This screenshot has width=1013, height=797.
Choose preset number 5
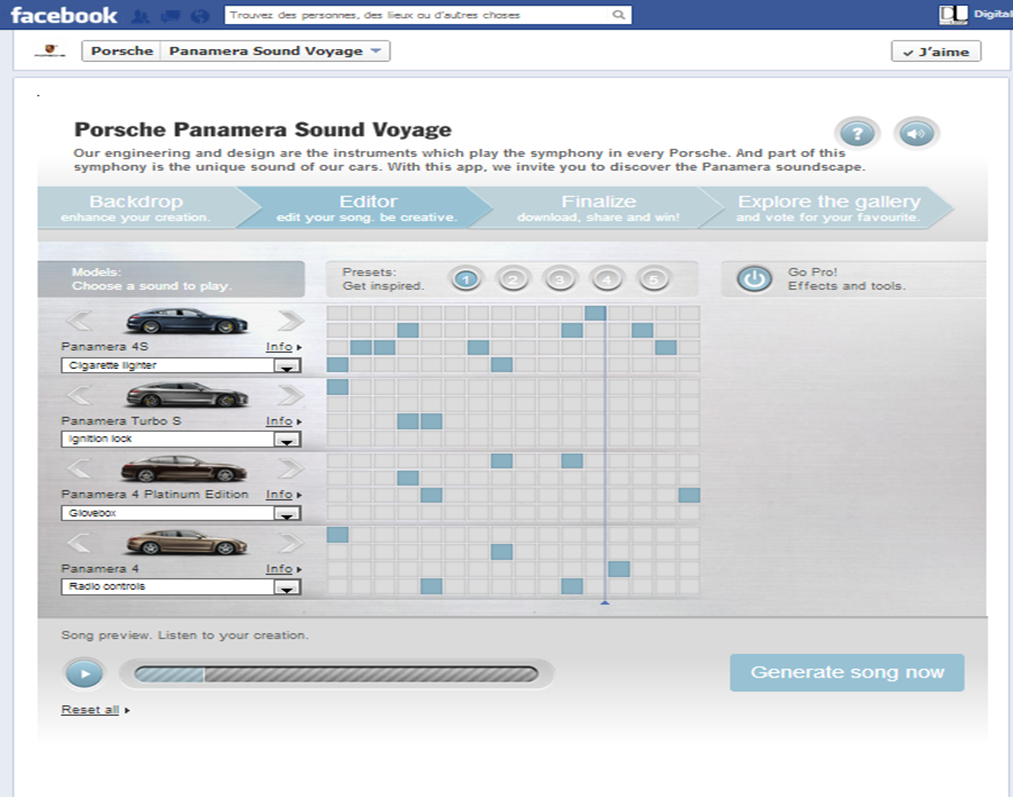(653, 279)
